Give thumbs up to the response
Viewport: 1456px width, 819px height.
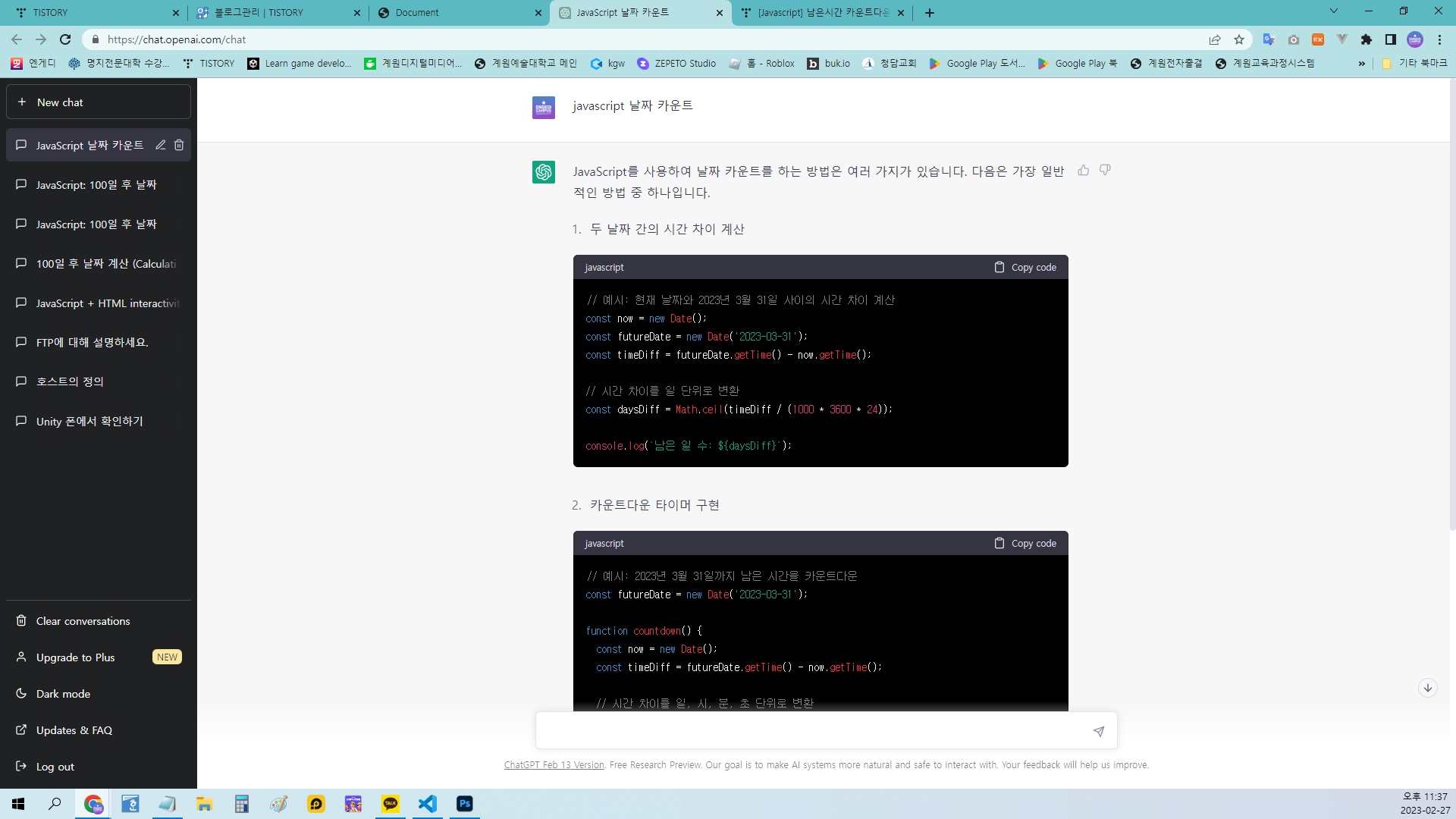coord(1084,171)
